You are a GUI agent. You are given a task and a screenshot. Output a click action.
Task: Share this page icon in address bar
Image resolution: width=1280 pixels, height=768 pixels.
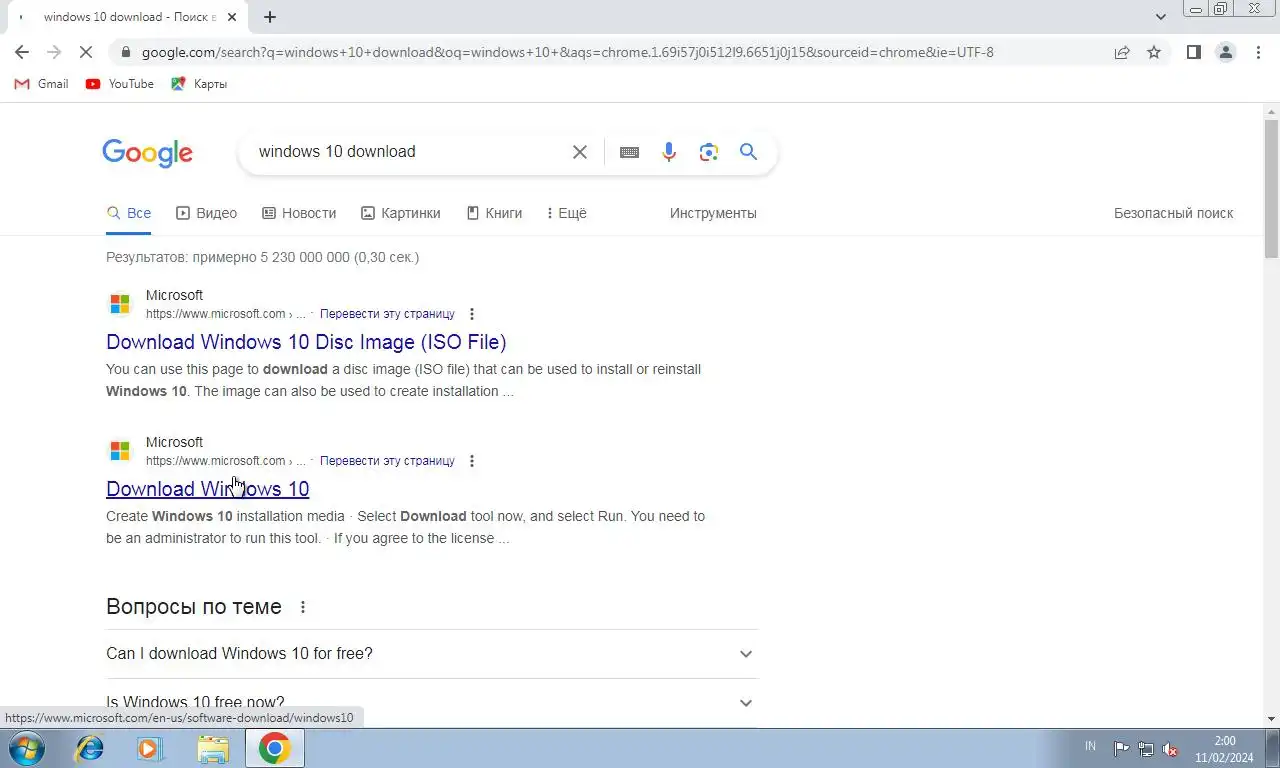point(1122,52)
